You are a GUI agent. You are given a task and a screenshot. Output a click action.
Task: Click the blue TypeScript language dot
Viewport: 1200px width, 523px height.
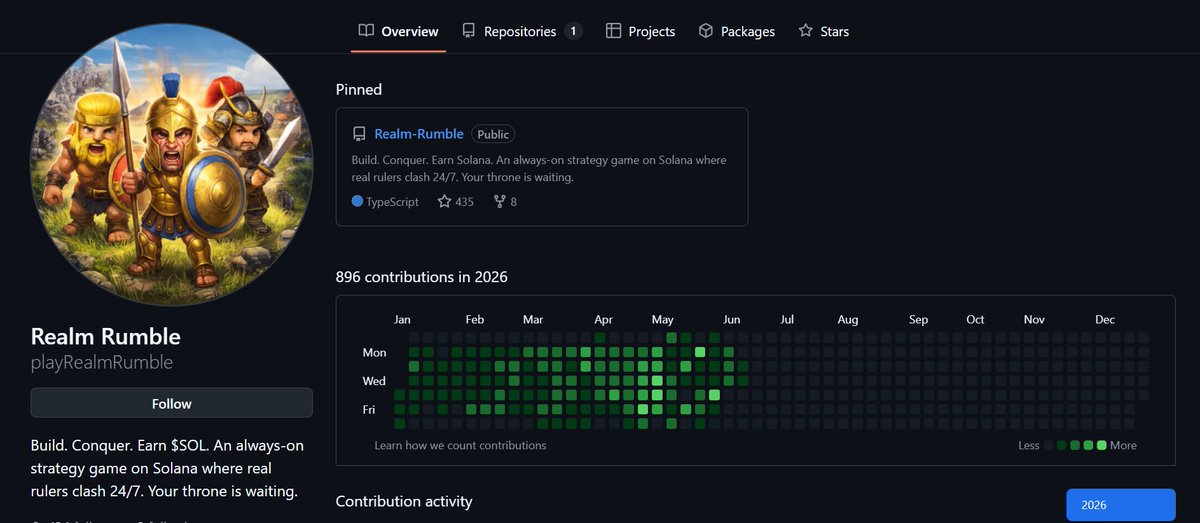pos(358,201)
